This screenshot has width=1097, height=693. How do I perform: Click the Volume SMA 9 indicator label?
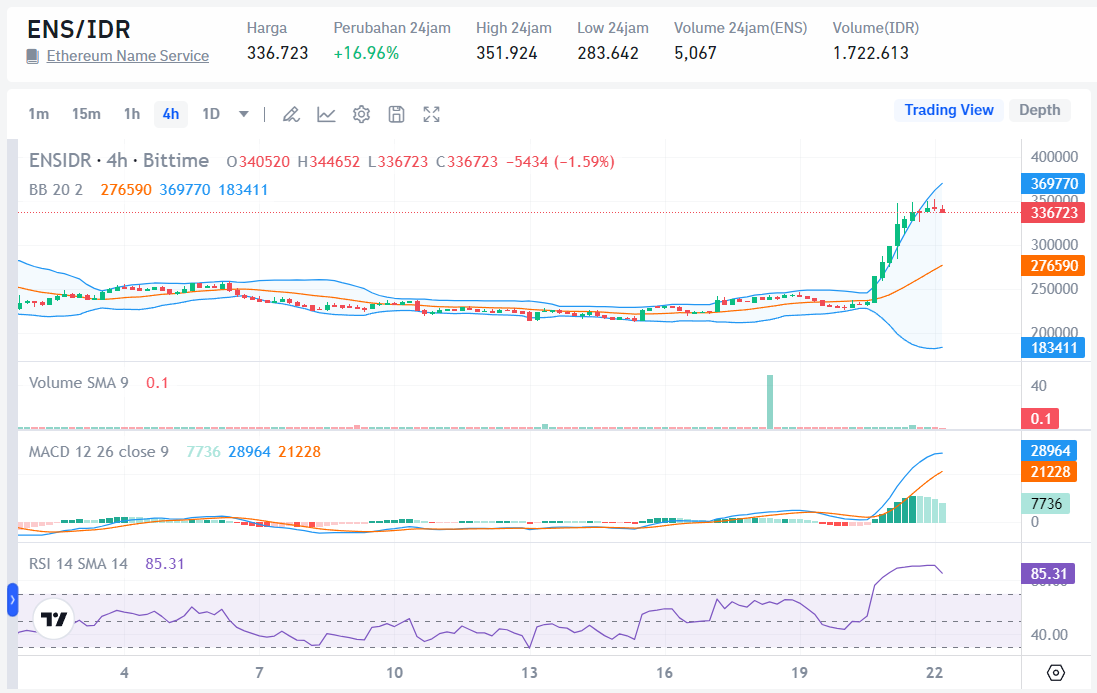(x=78, y=383)
